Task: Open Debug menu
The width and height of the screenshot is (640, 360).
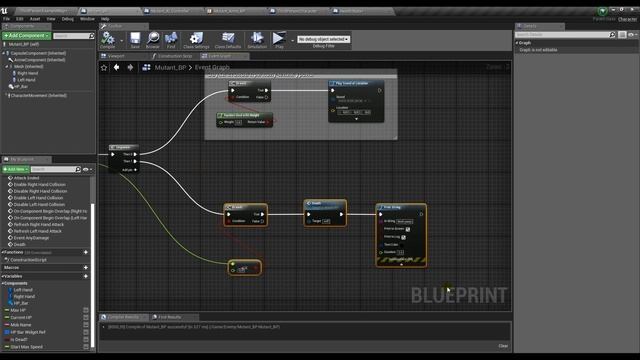Action: [67, 19]
